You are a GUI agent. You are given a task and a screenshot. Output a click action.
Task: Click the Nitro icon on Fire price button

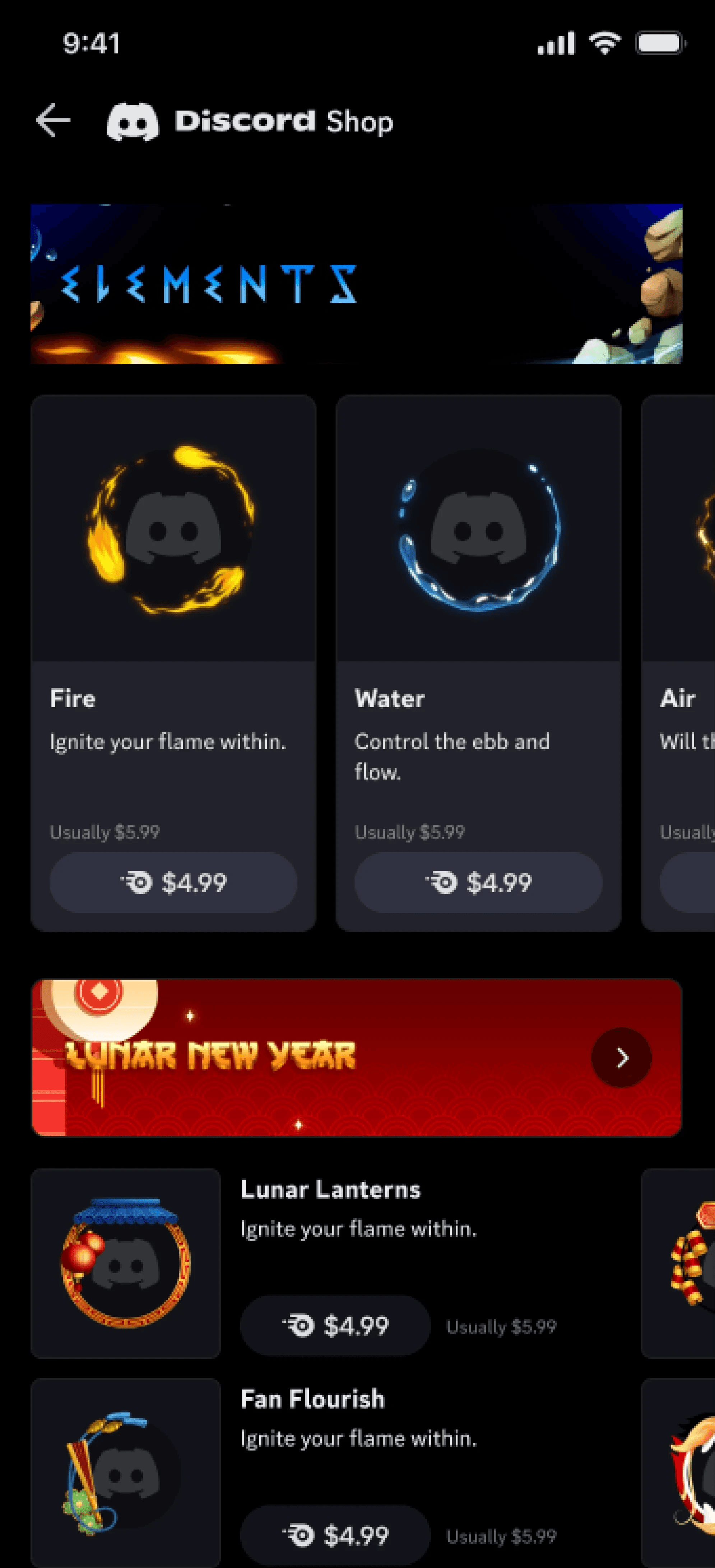pos(136,882)
